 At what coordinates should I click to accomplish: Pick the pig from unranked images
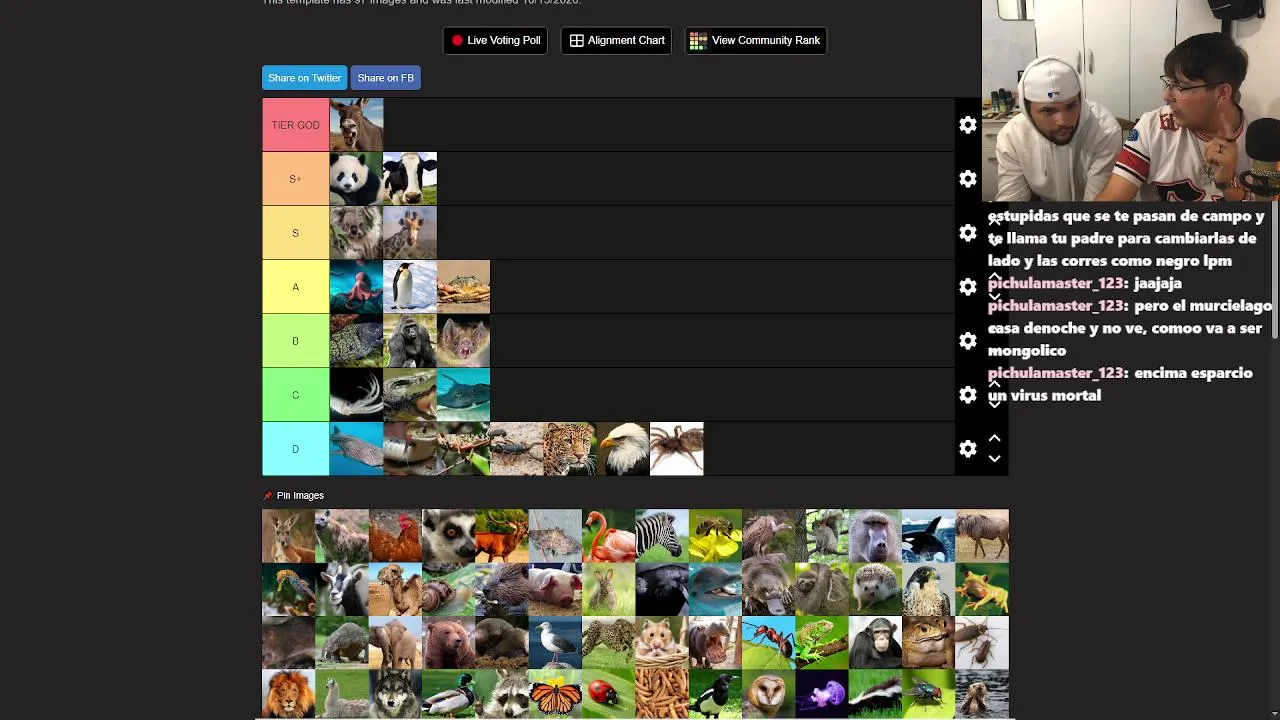555,589
